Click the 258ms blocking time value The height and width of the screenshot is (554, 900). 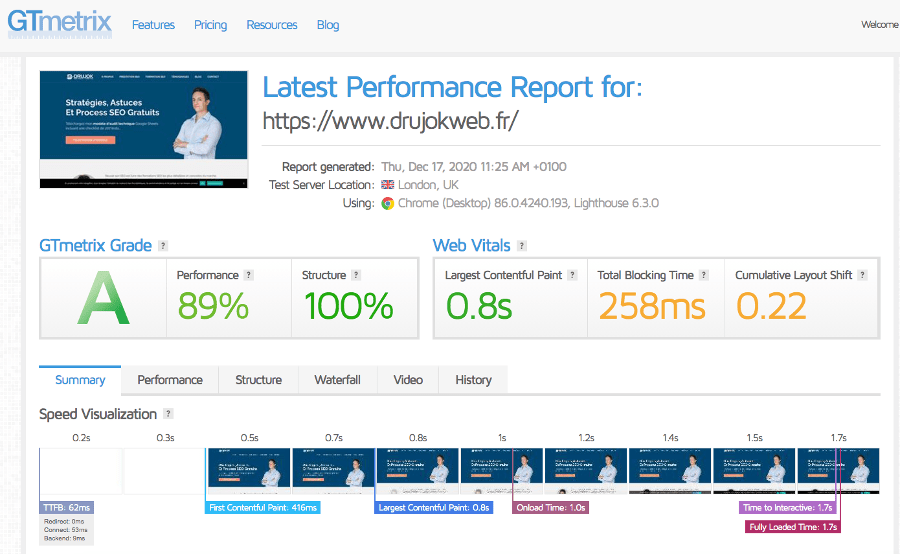[652, 305]
